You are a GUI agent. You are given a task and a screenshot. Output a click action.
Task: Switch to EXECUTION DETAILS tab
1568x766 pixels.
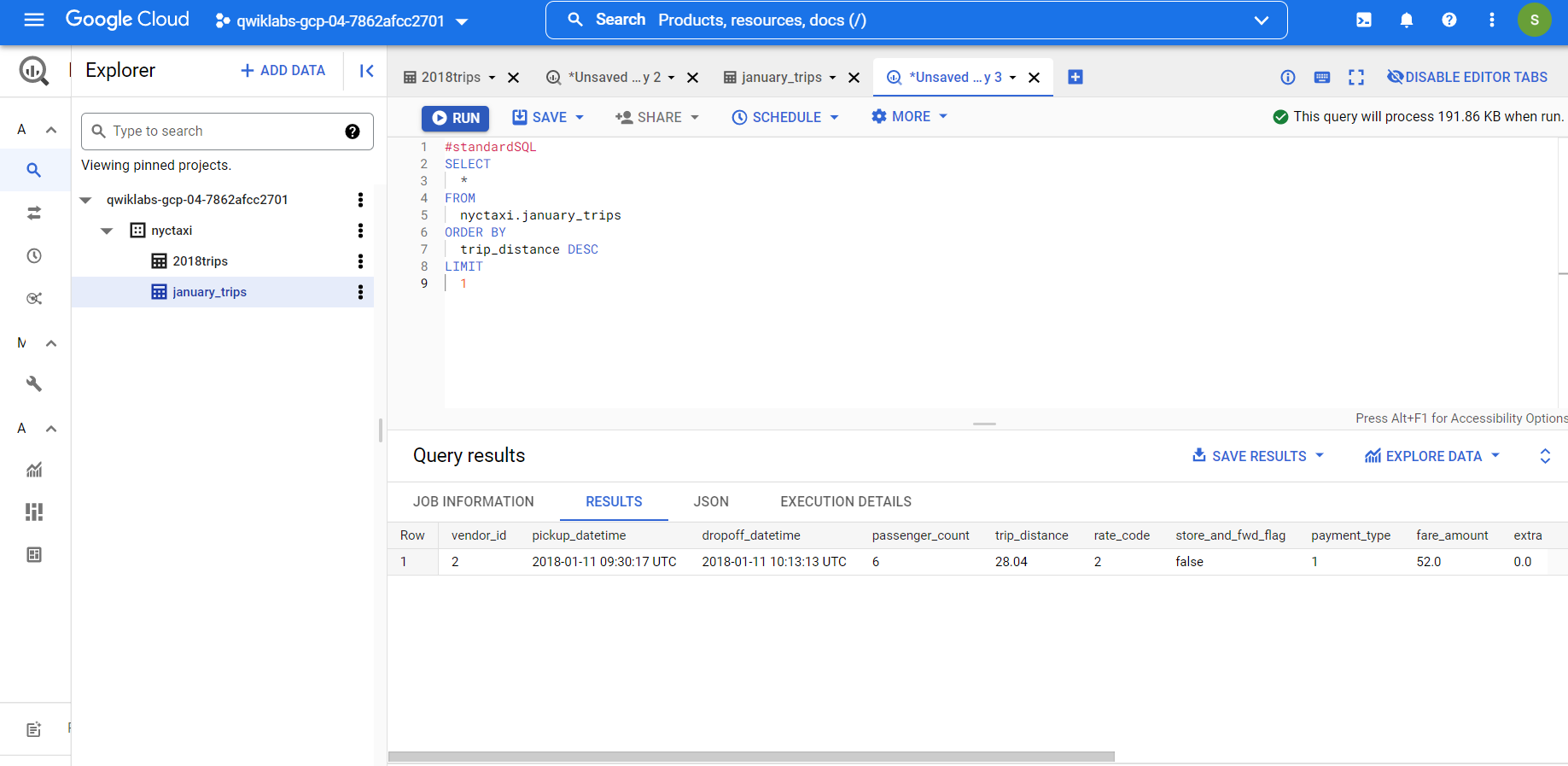click(846, 501)
